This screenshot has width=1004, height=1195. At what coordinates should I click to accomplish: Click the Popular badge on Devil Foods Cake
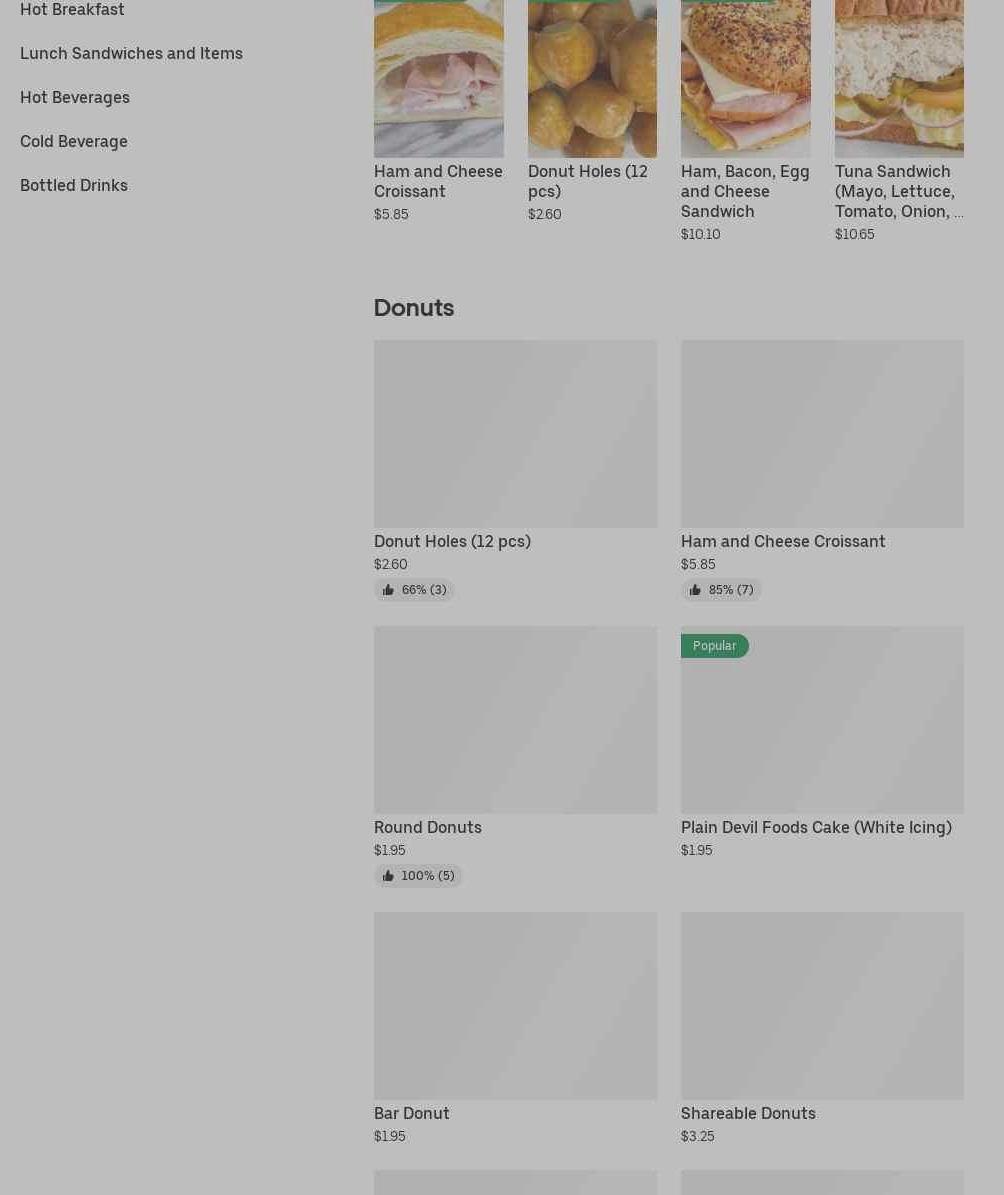coord(714,646)
